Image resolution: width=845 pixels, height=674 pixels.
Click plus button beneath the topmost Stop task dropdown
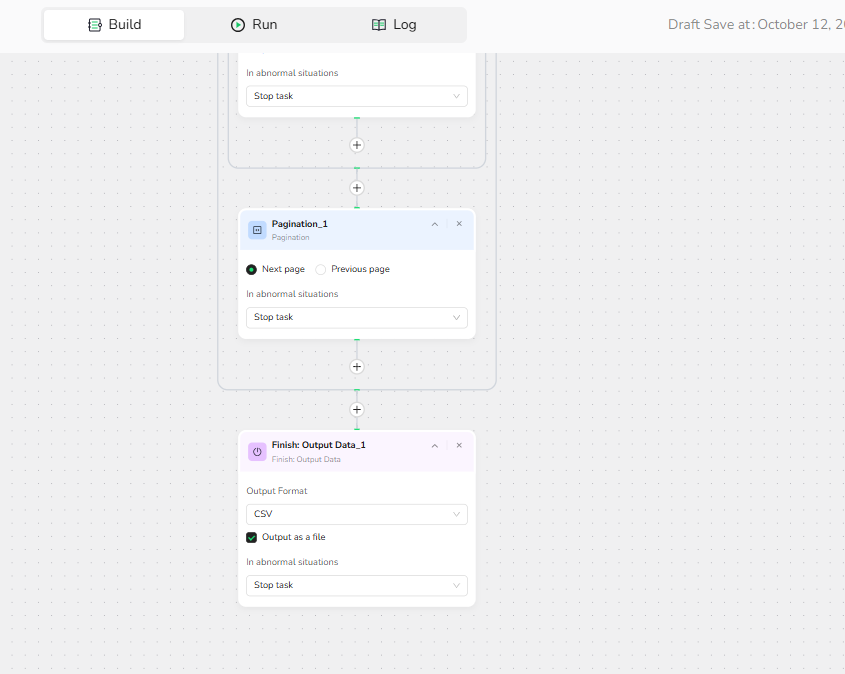(357, 145)
